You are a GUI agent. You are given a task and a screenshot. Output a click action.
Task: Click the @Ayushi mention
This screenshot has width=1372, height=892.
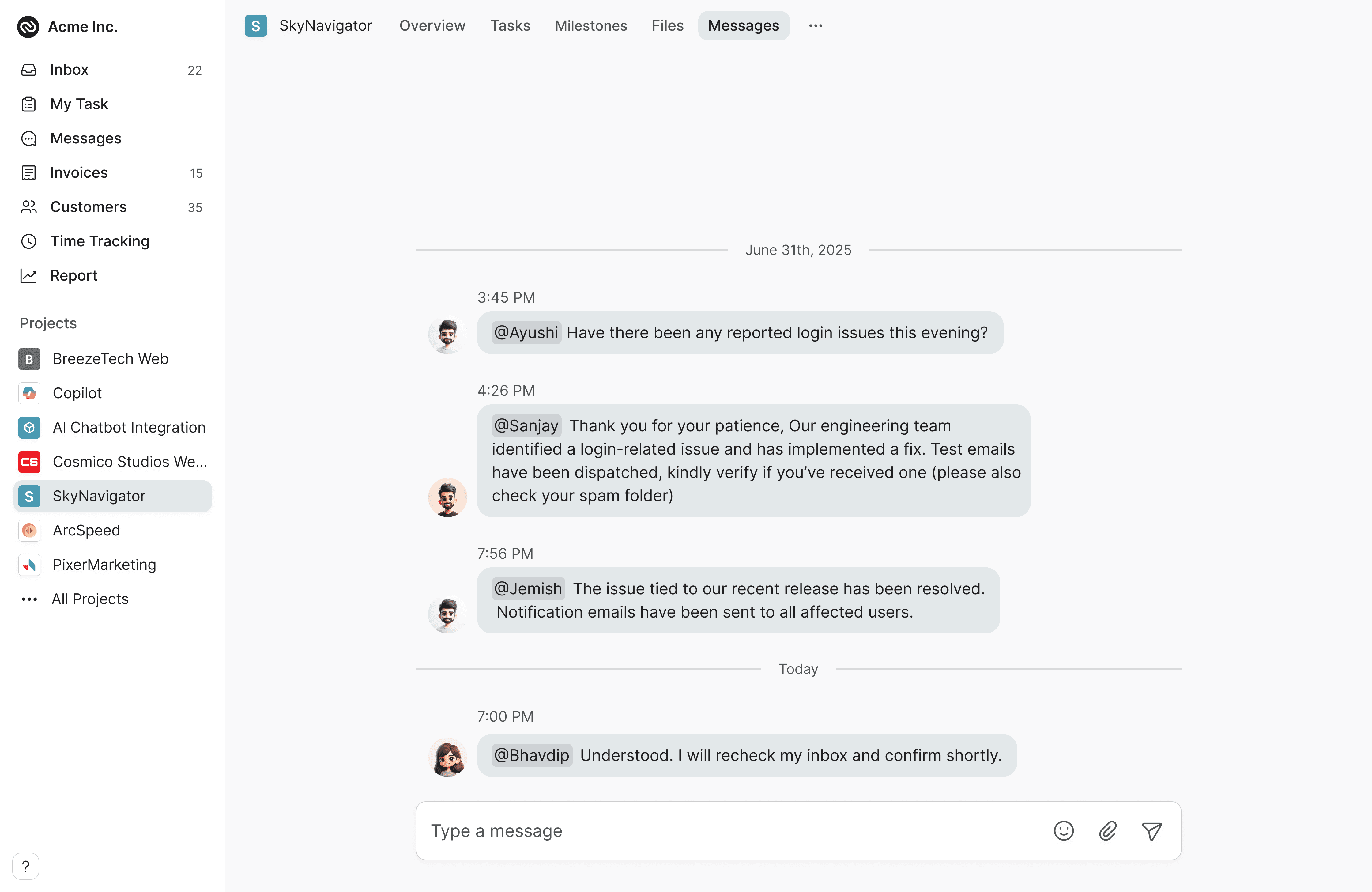click(x=526, y=333)
